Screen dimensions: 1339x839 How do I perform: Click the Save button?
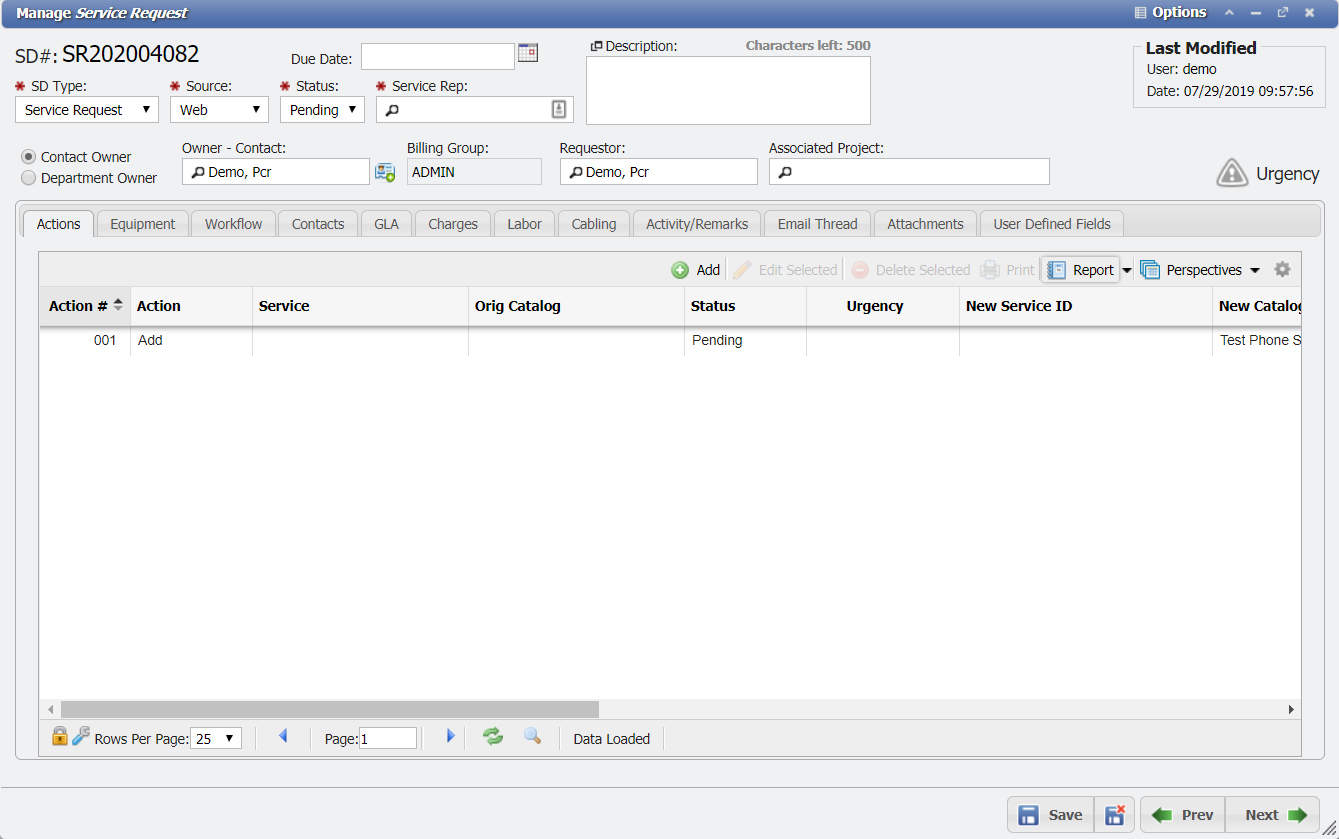click(1050, 814)
